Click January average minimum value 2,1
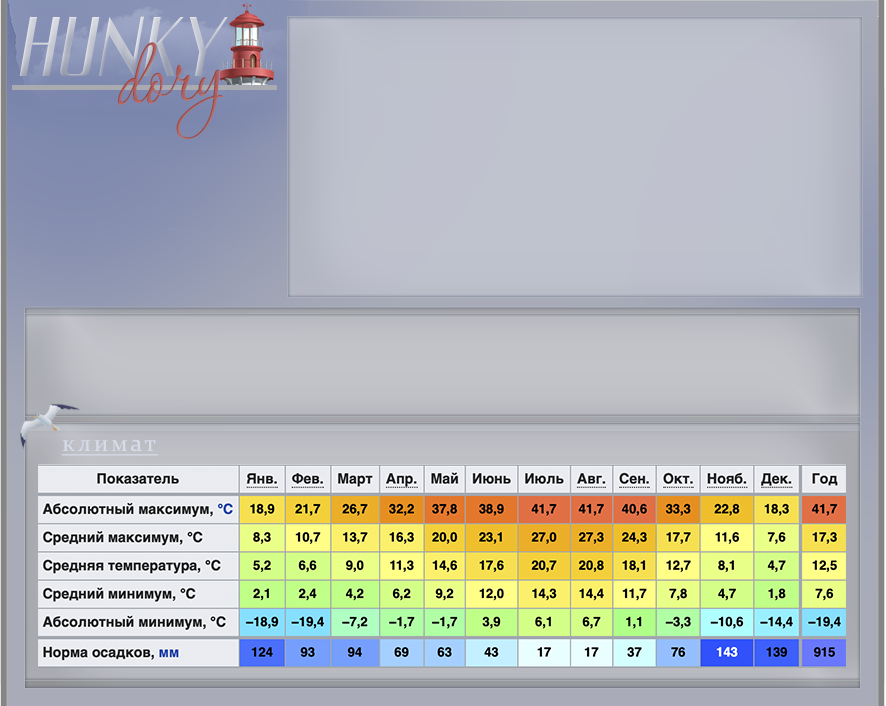This screenshot has height=706, width=886. tap(262, 594)
